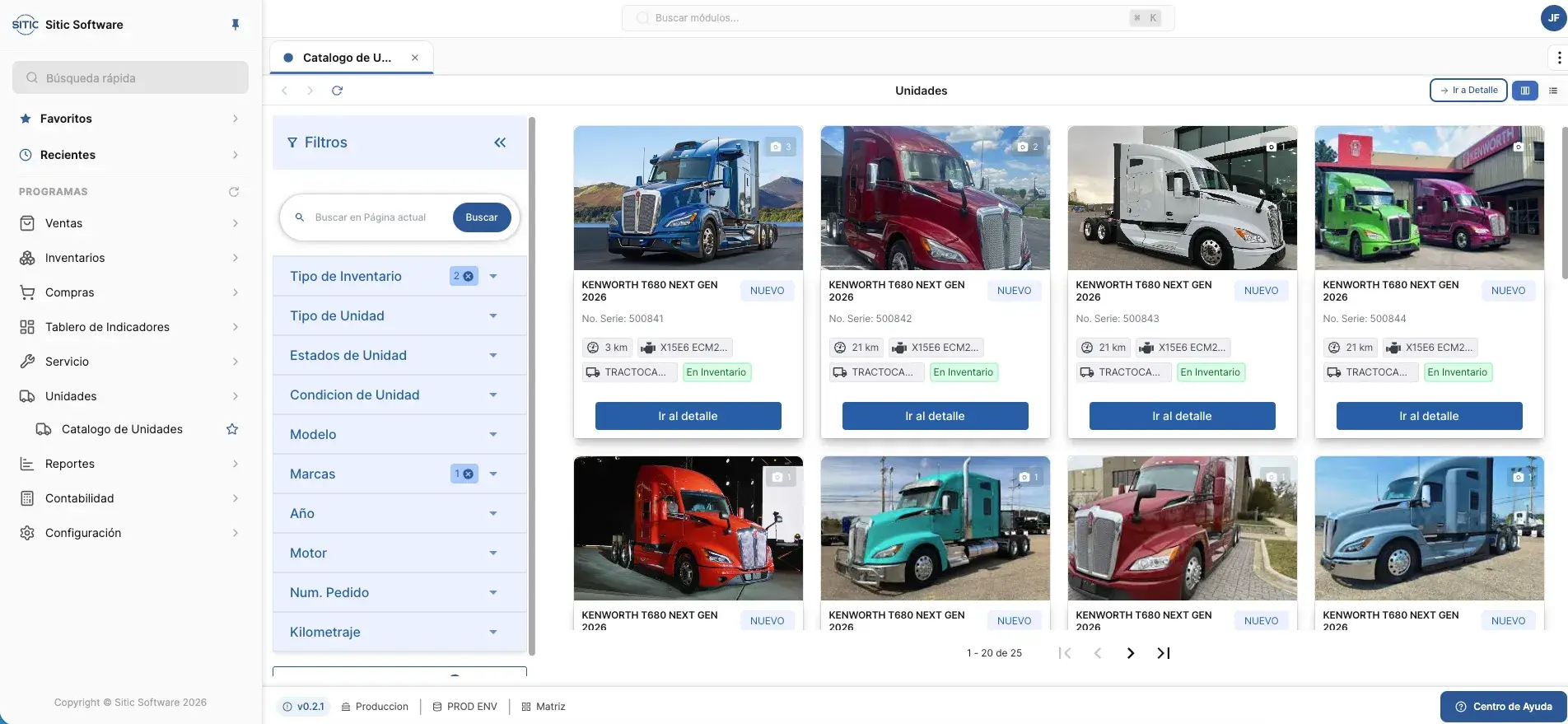Open the Favoritos section

(x=130, y=119)
